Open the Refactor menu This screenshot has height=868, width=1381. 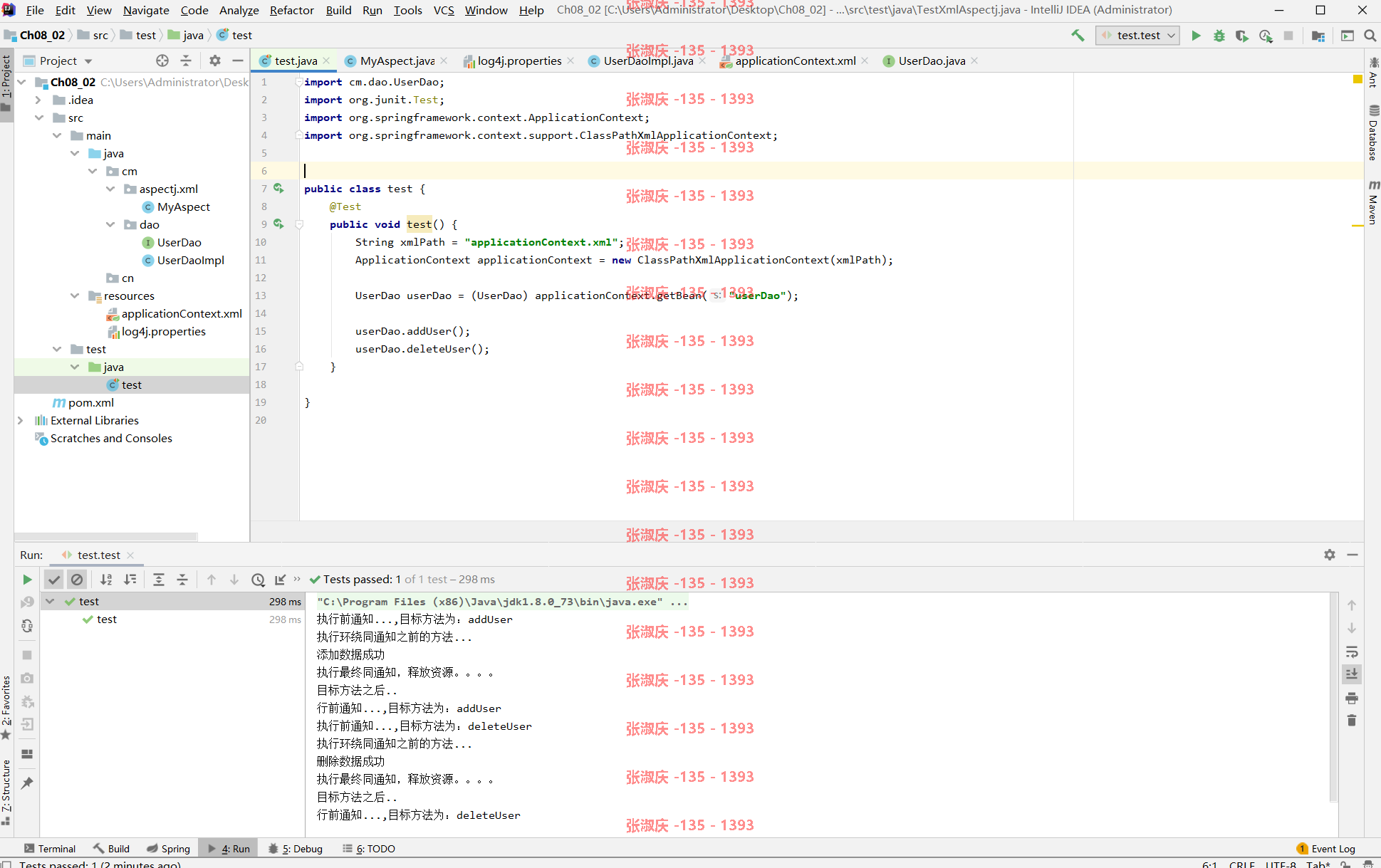point(291,10)
